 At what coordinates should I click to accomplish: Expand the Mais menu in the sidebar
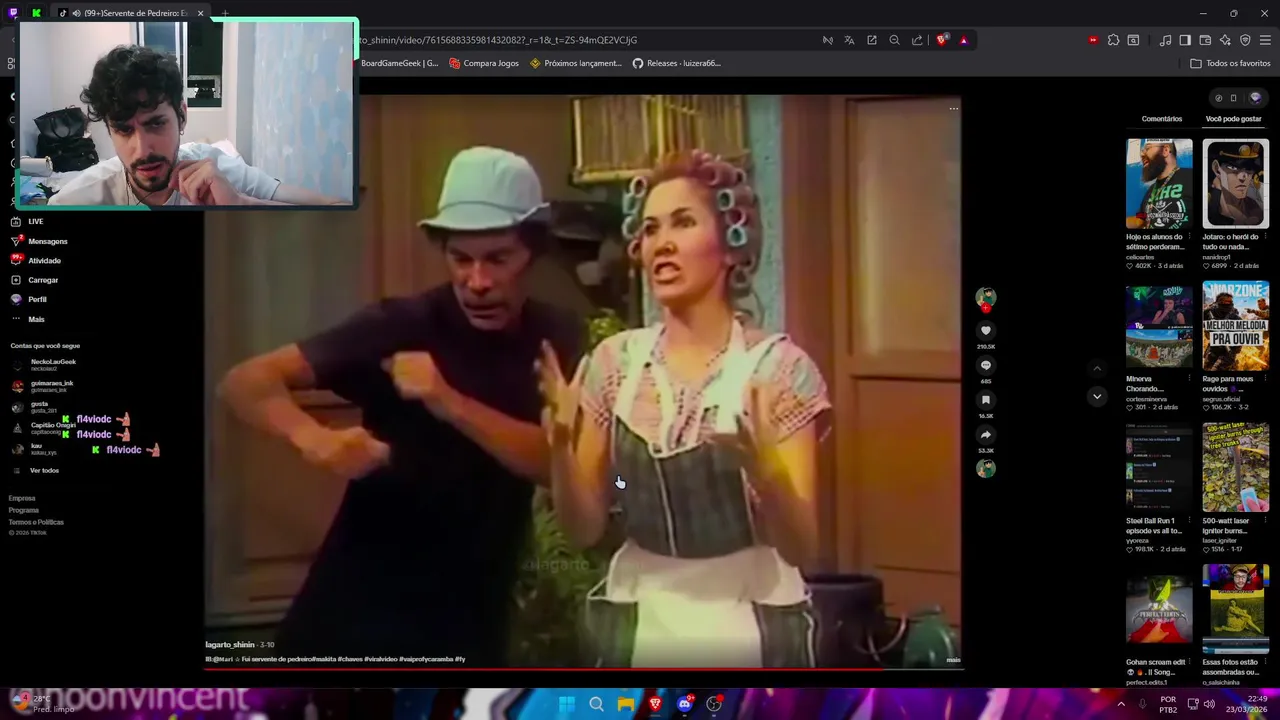point(28,319)
